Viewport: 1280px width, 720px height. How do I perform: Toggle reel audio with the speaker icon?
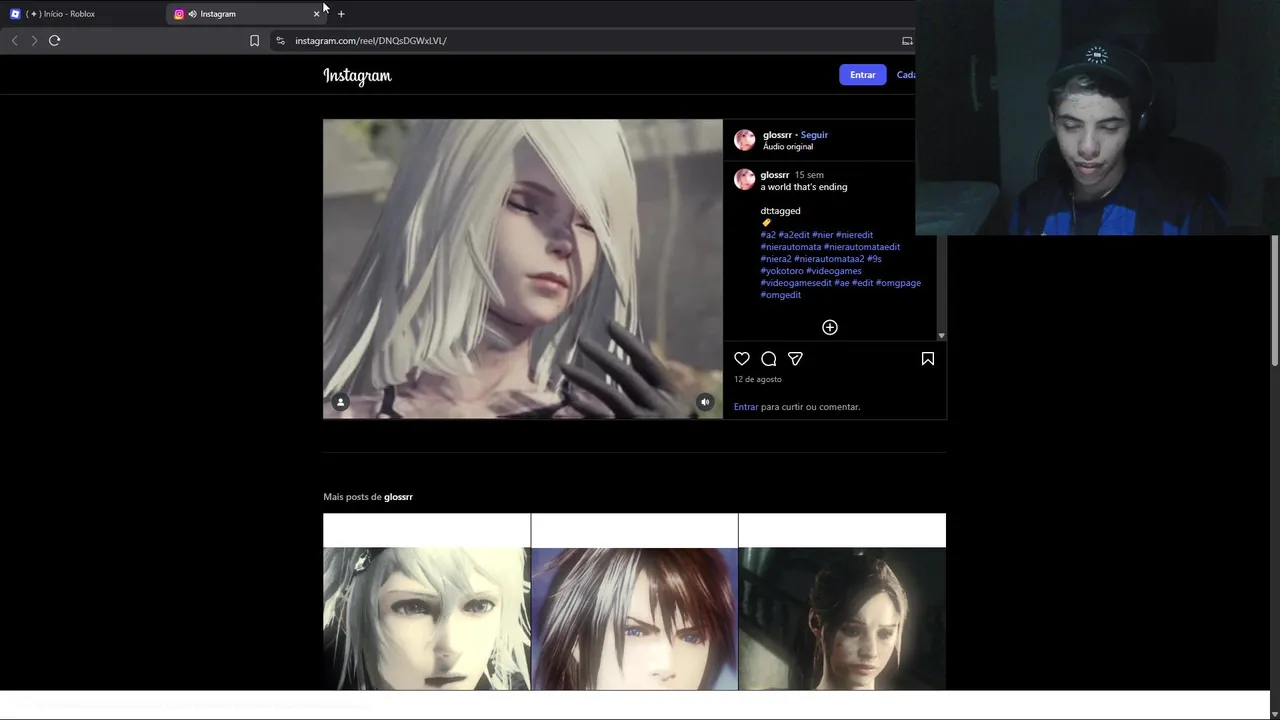[x=705, y=402]
